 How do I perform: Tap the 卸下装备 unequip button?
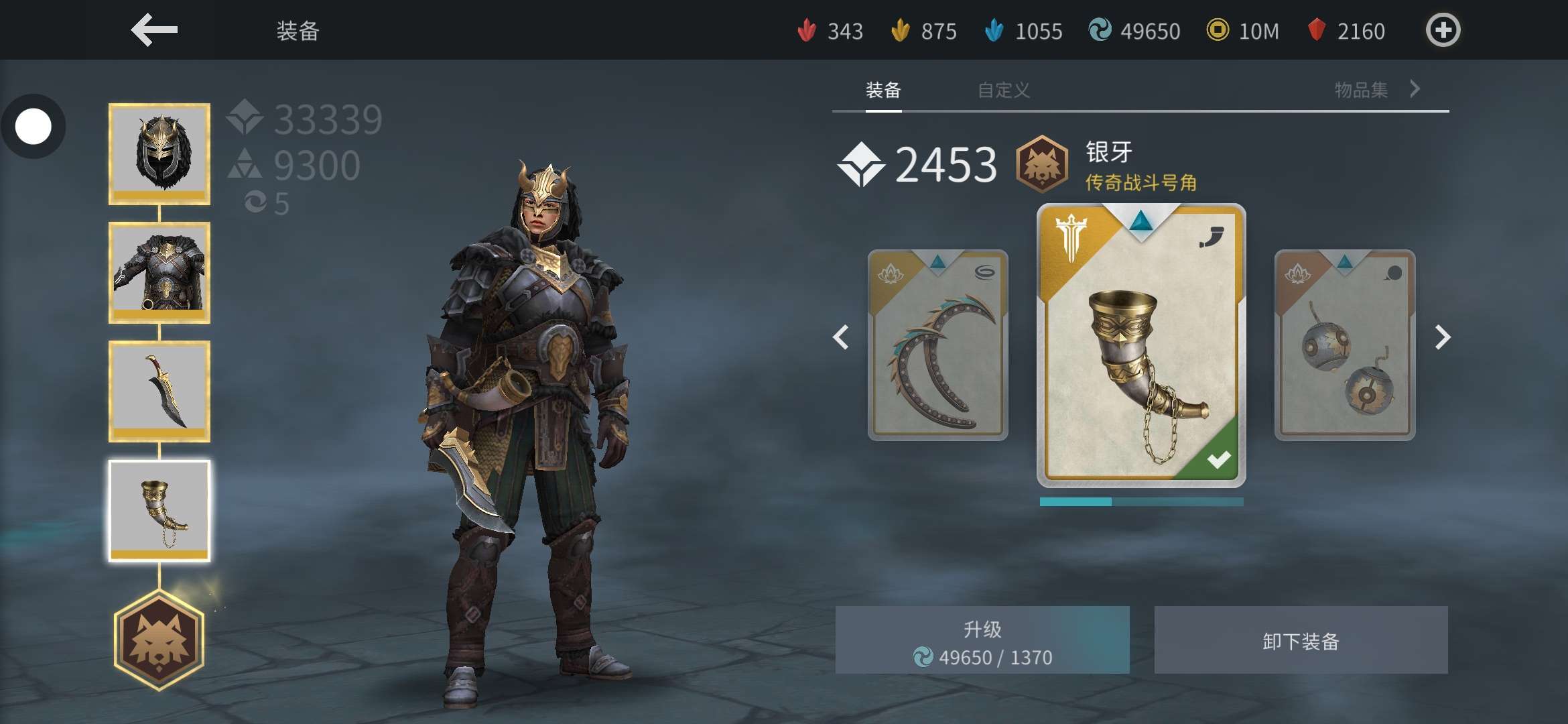coord(1301,640)
